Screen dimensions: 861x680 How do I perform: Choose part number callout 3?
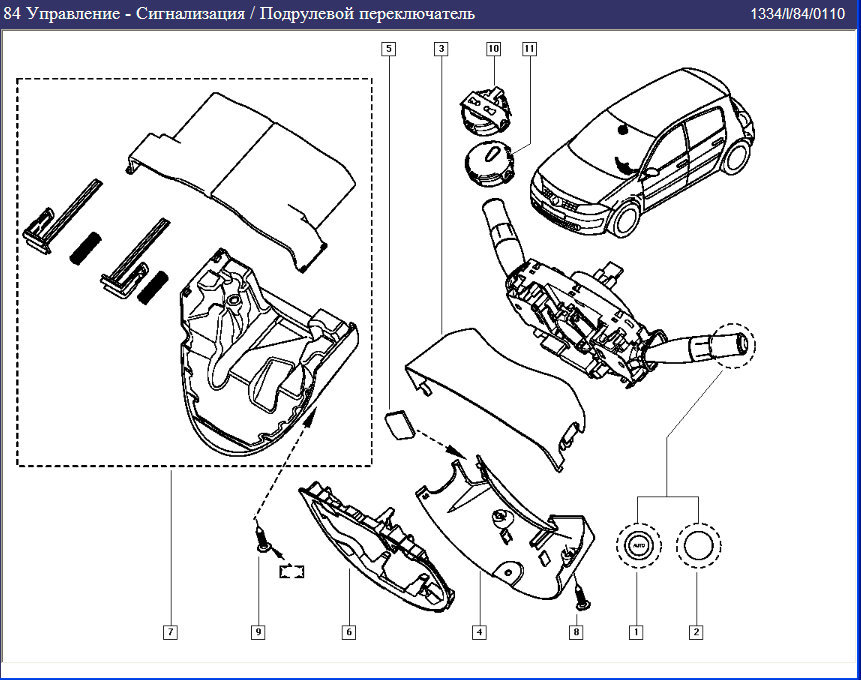coord(441,49)
